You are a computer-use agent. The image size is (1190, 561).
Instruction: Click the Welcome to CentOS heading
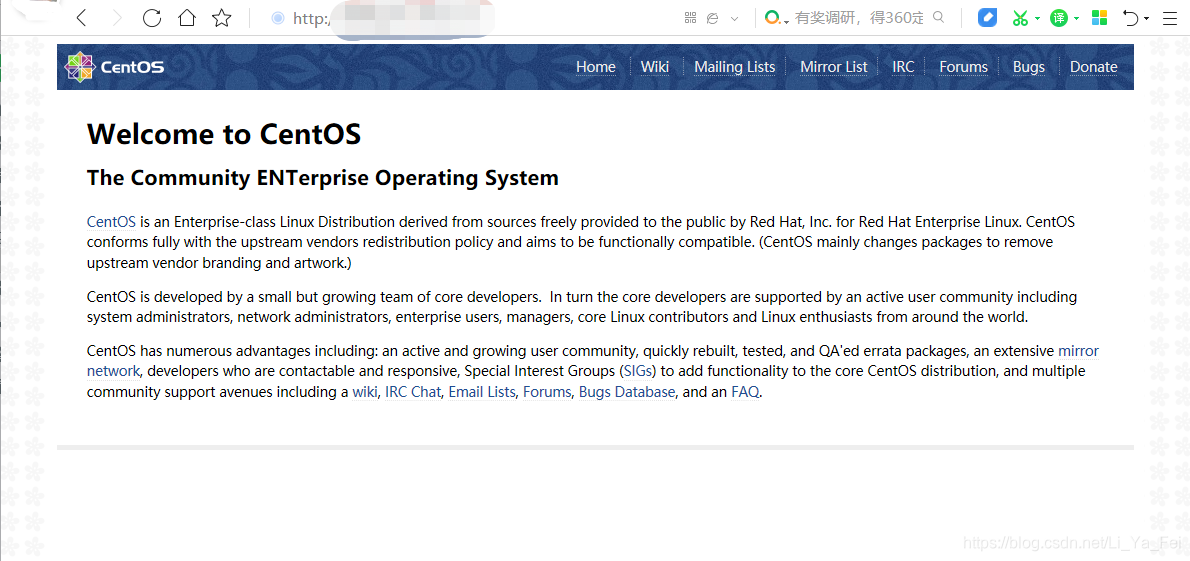pyautogui.click(x=224, y=134)
